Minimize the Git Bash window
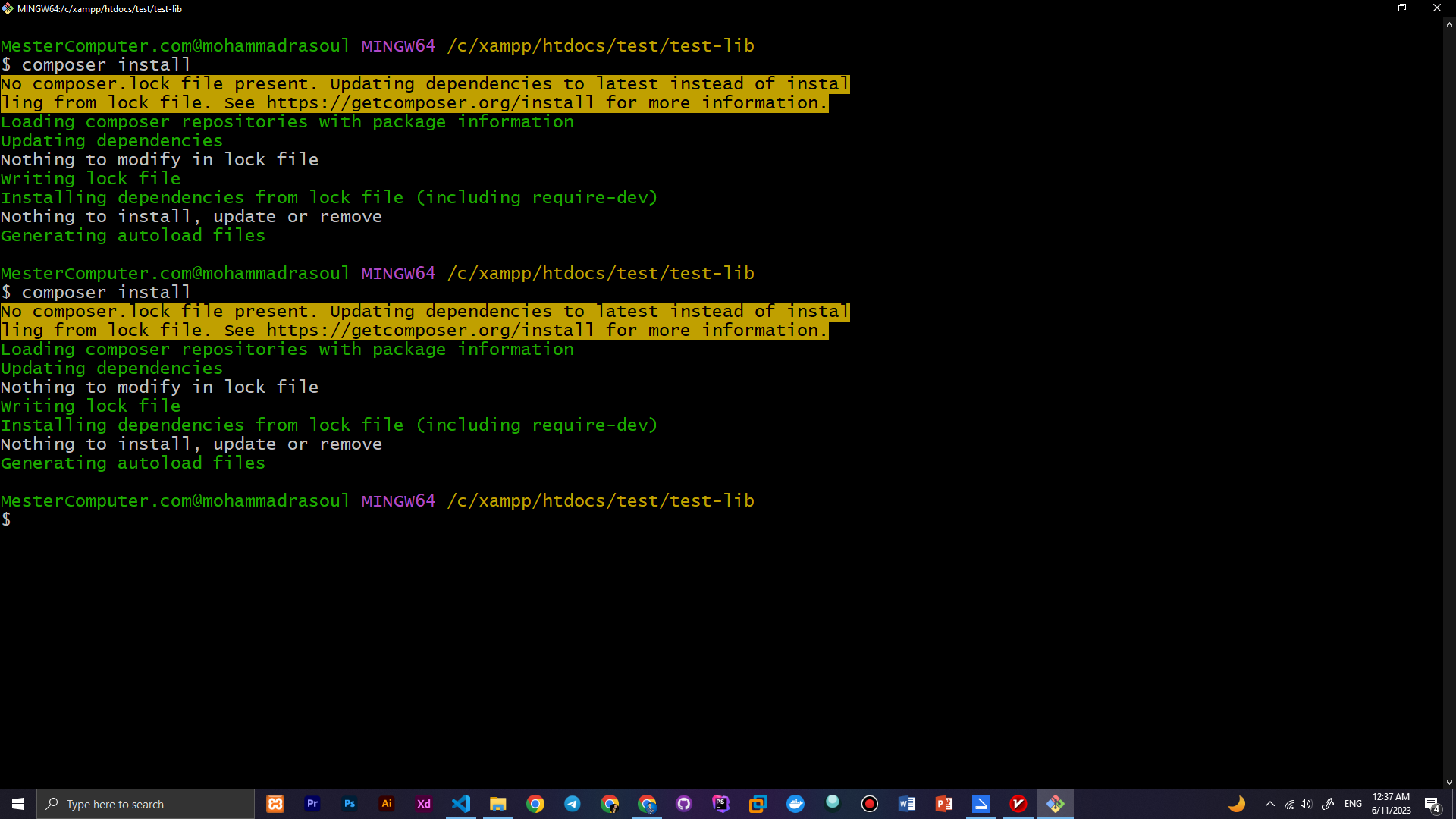 pos(1368,8)
